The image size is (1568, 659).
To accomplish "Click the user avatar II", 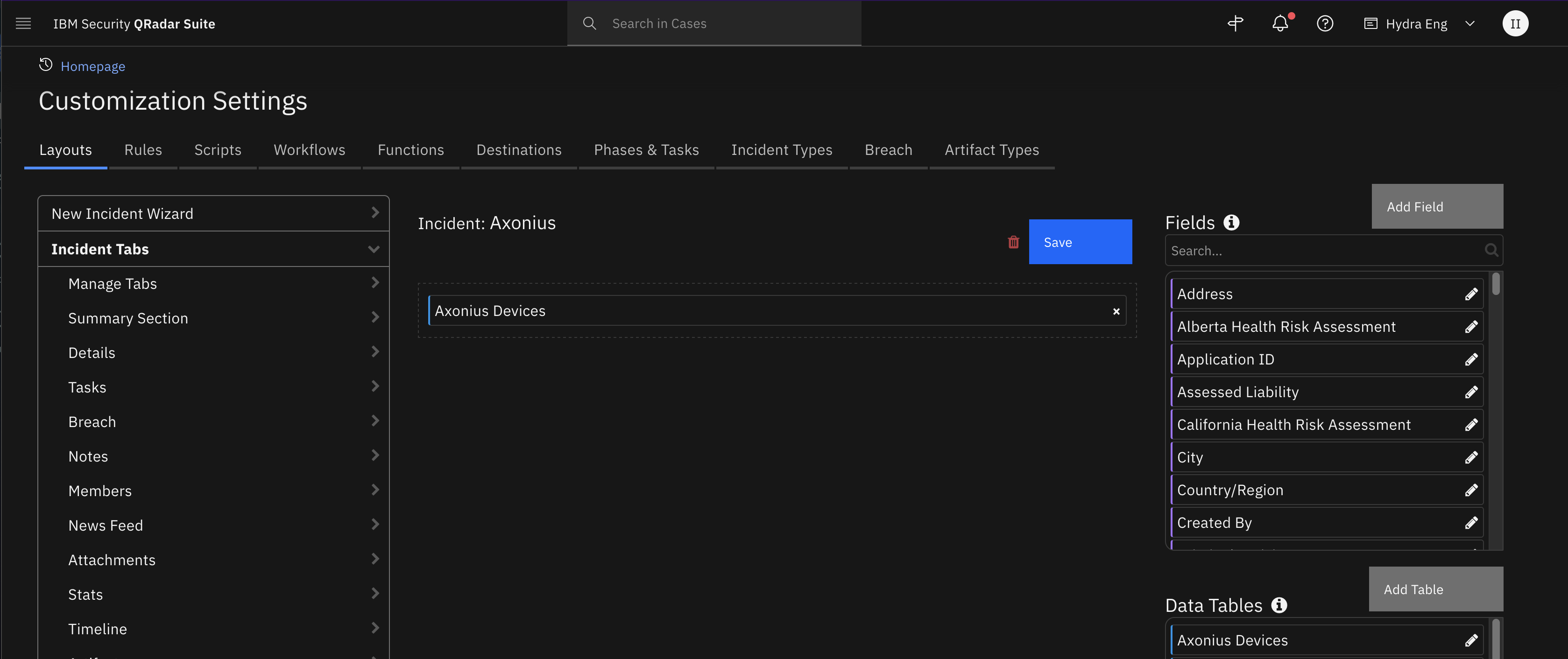I will click(x=1515, y=24).
